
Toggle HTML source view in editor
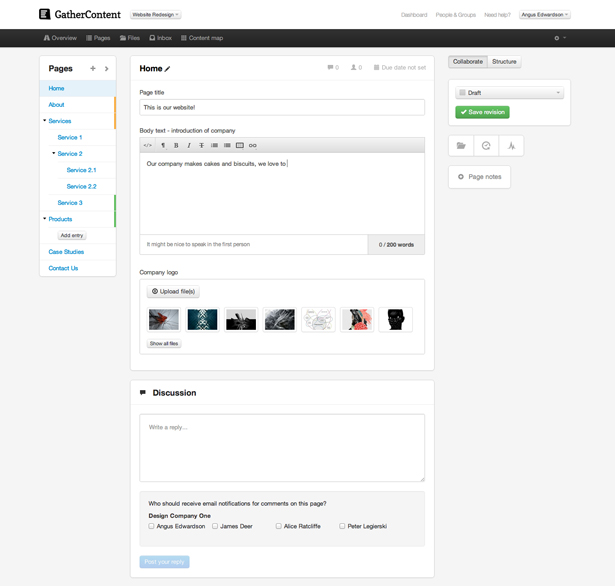point(148,145)
